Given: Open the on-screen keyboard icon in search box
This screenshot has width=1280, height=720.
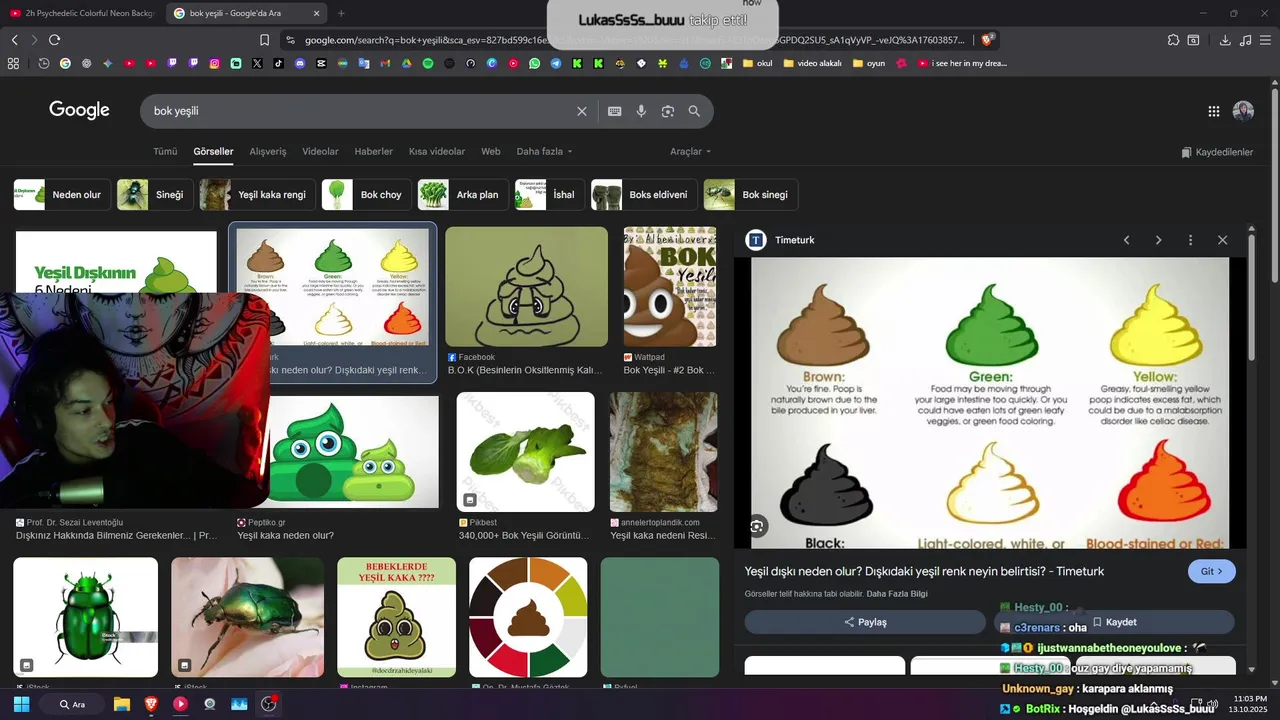Looking at the screenshot, I should tap(614, 111).
